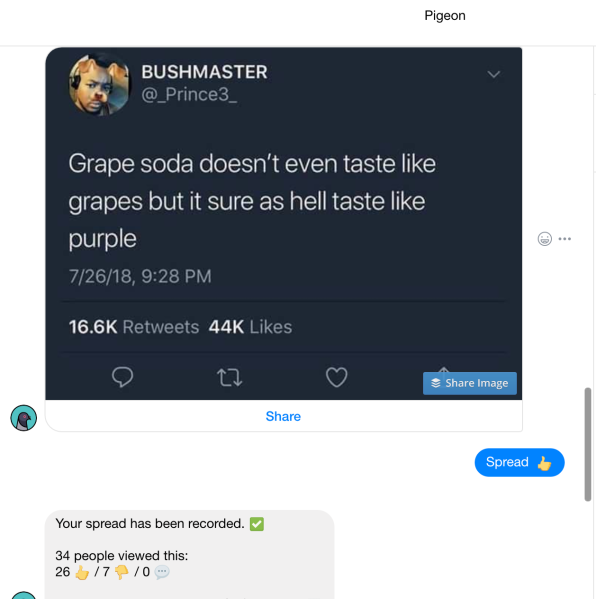
Task: Click the reply speech bubble icon in tweet
Action: [x=122, y=377]
